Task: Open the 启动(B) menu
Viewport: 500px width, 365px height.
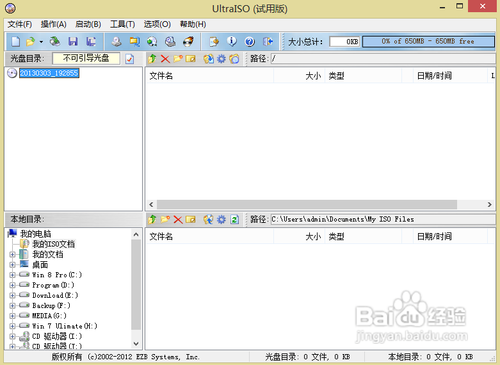Action: (88, 24)
